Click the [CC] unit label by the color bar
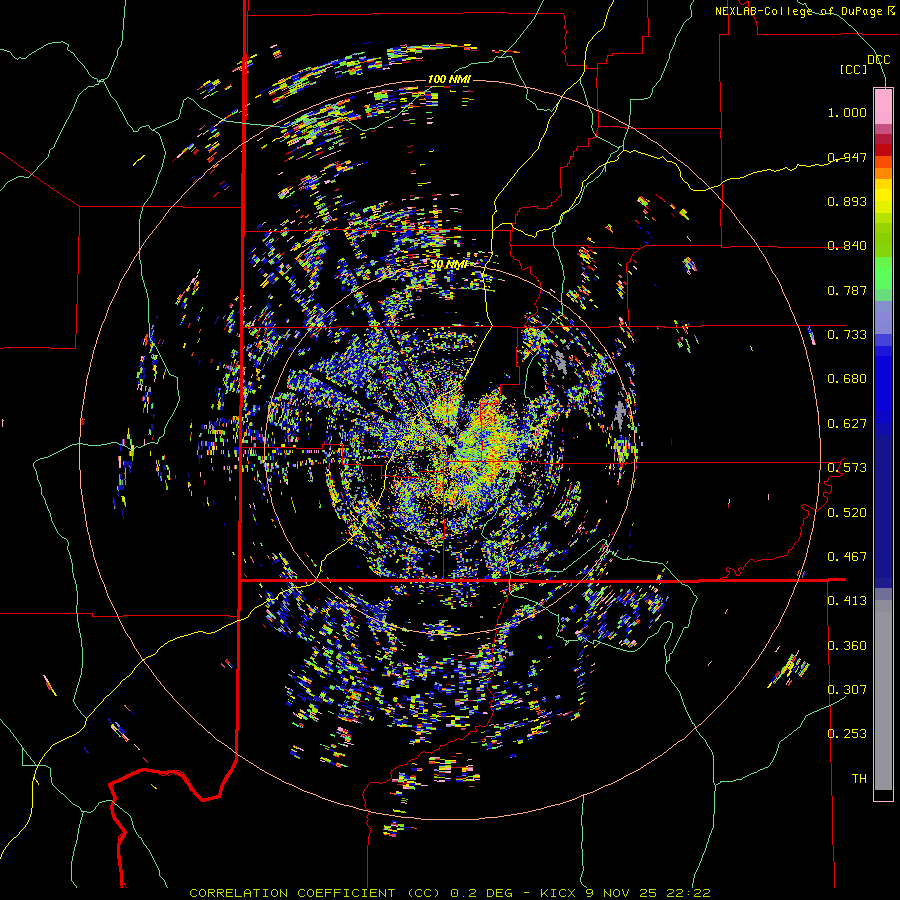The height and width of the screenshot is (900, 900). (x=854, y=69)
